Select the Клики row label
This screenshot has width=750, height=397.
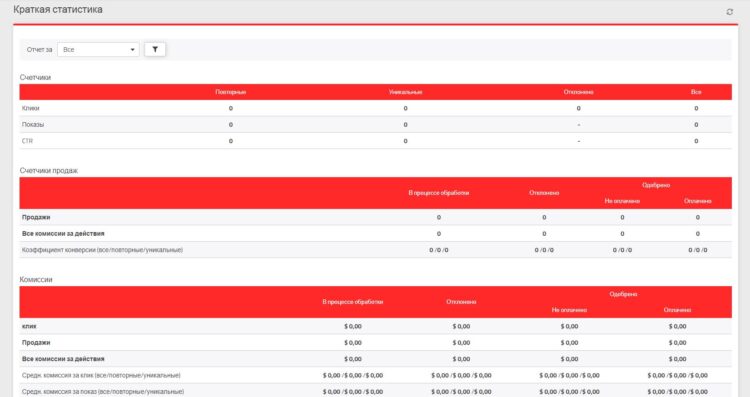pyautogui.click(x=31, y=108)
